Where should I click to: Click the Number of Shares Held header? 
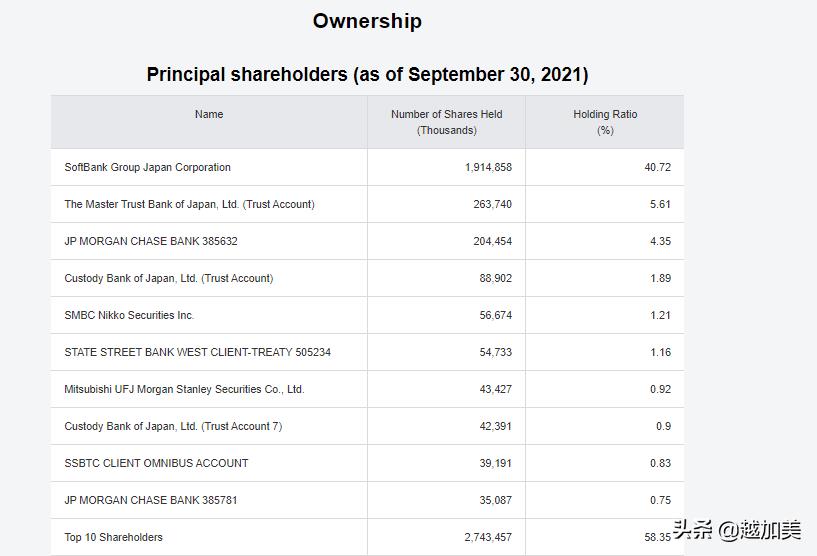coord(446,122)
